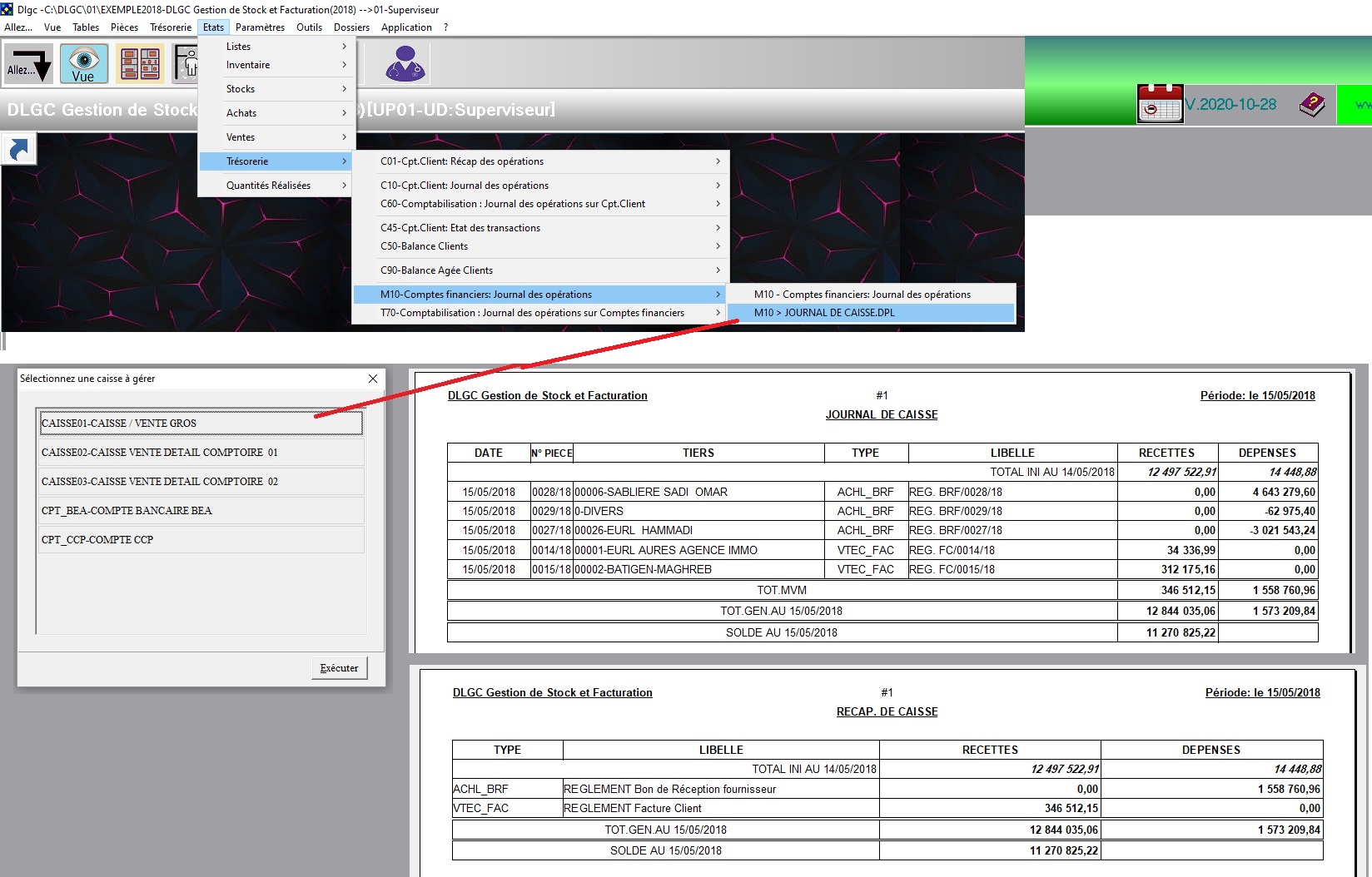
Task: Select M10-Comptes financiers Journal des opérations
Action: tap(540, 295)
